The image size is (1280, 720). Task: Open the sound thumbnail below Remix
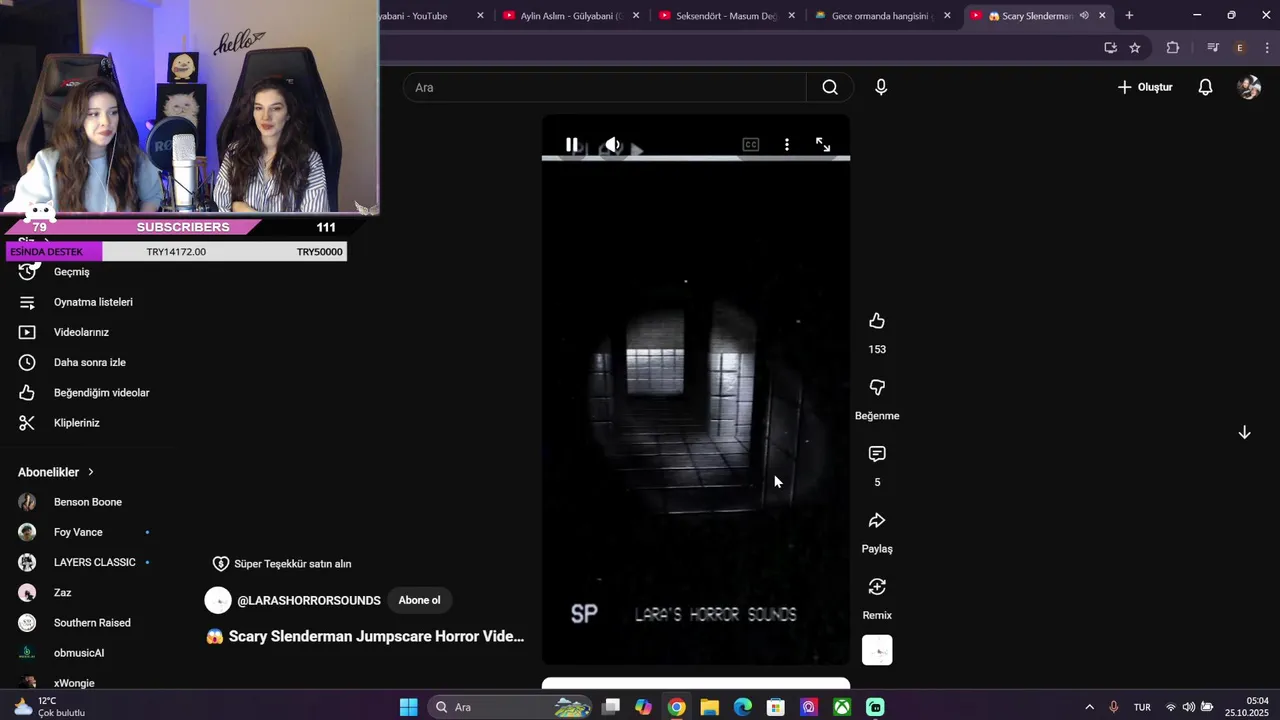[877, 650]
